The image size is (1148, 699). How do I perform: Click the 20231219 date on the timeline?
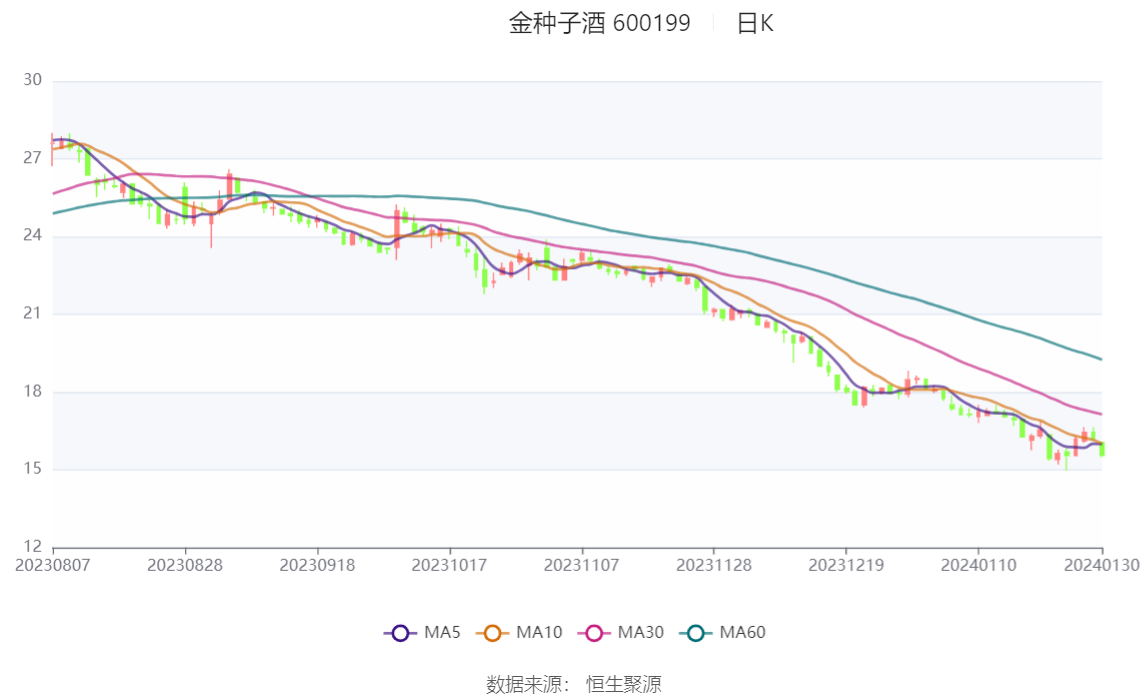[845, 565]
